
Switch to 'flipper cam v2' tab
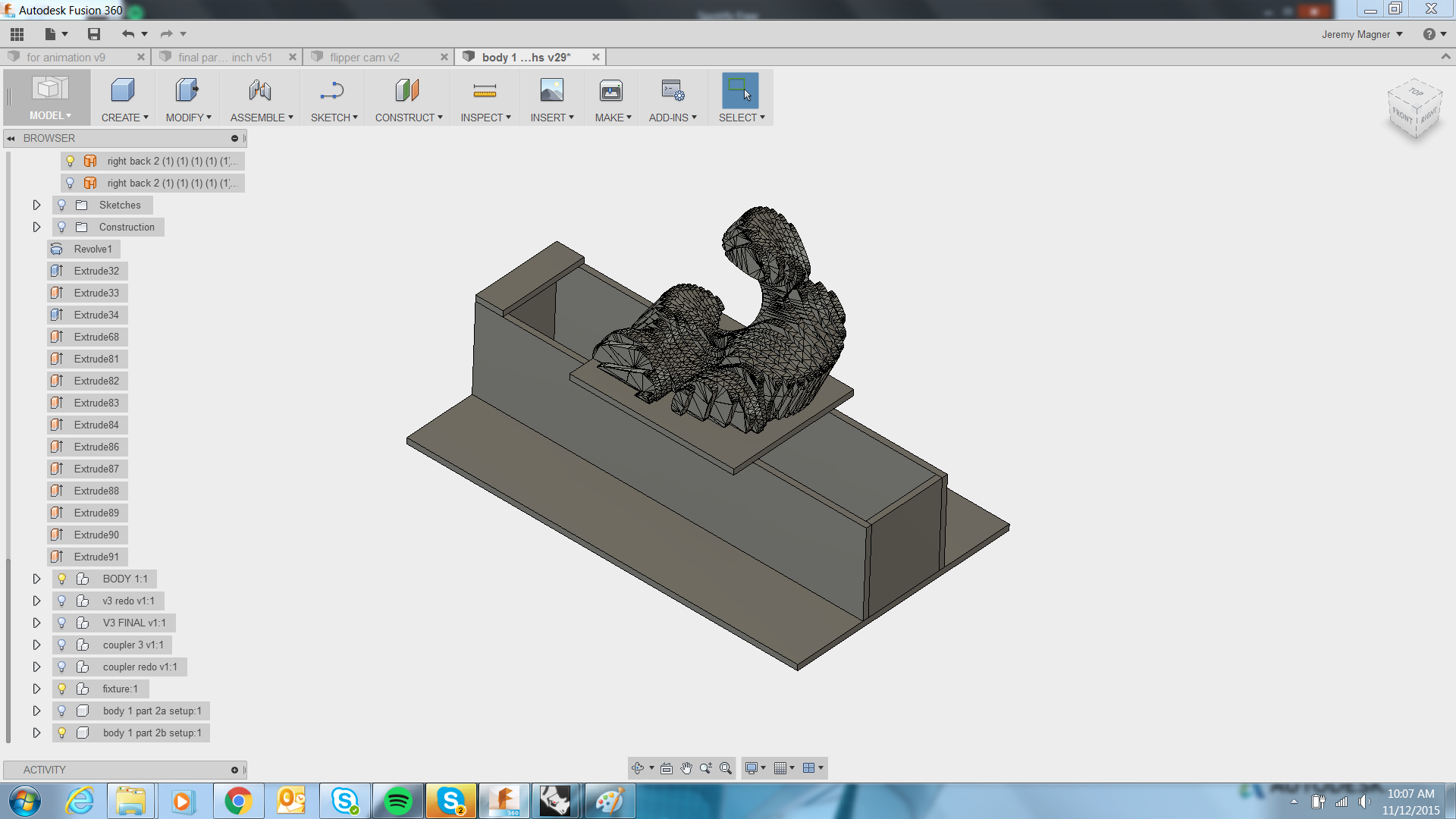point(365,57)
